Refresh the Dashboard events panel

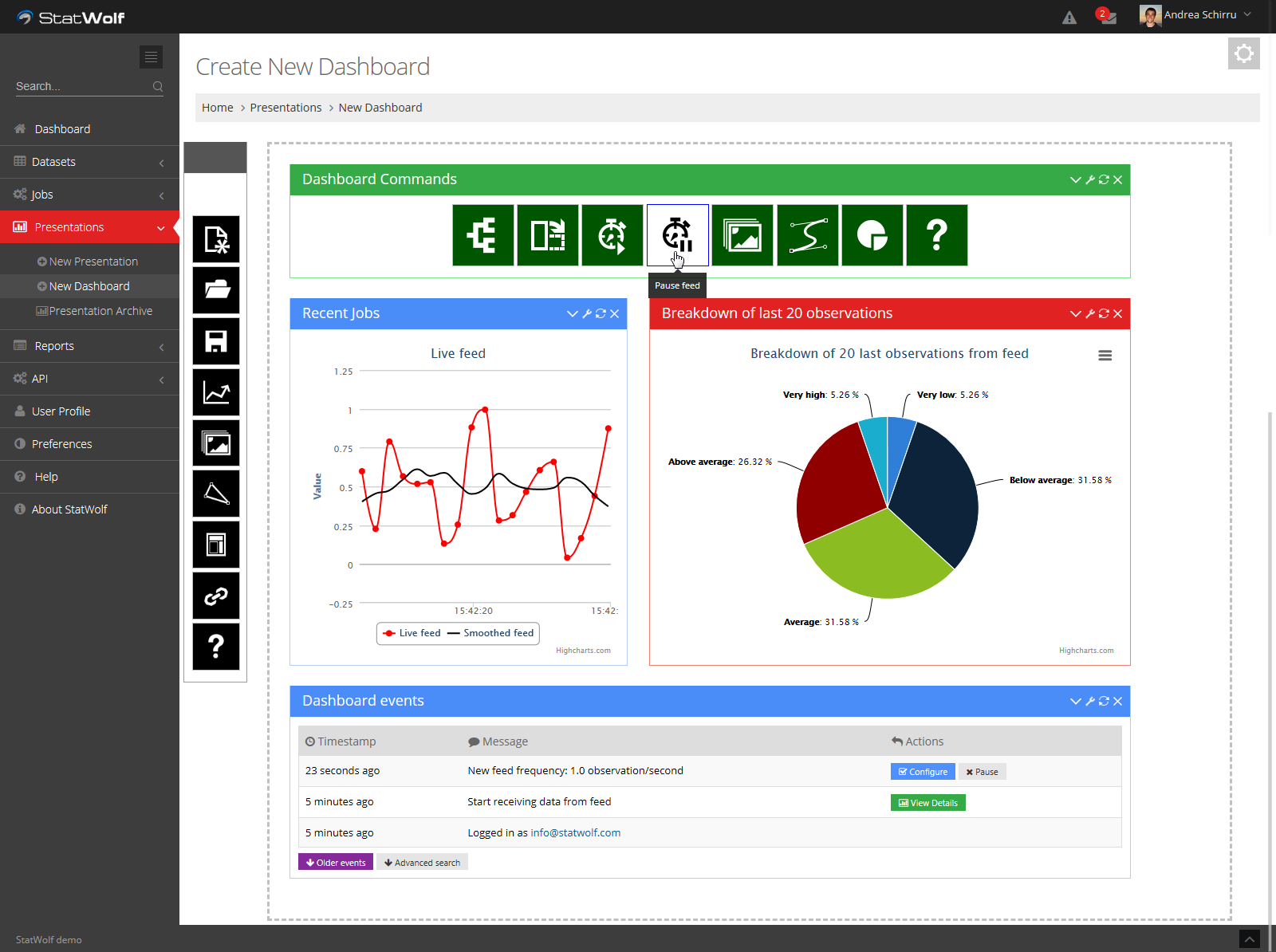1104,702
